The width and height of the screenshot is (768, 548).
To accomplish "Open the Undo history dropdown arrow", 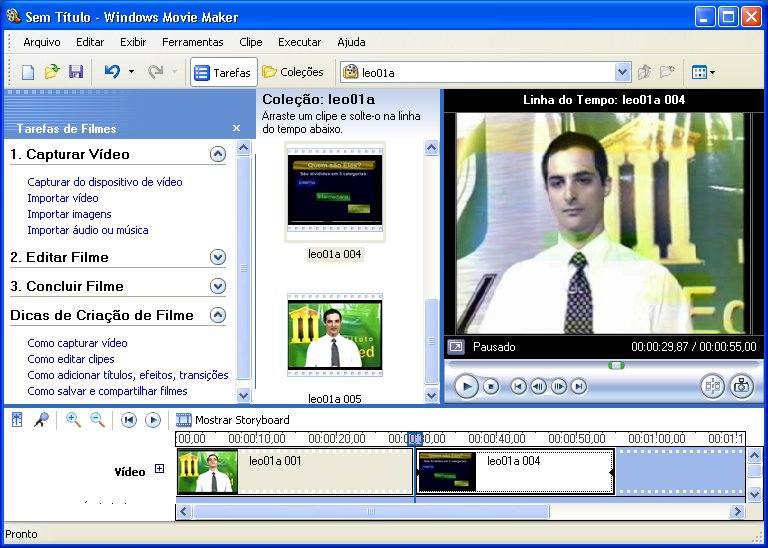I will click(x=131, y=72).
